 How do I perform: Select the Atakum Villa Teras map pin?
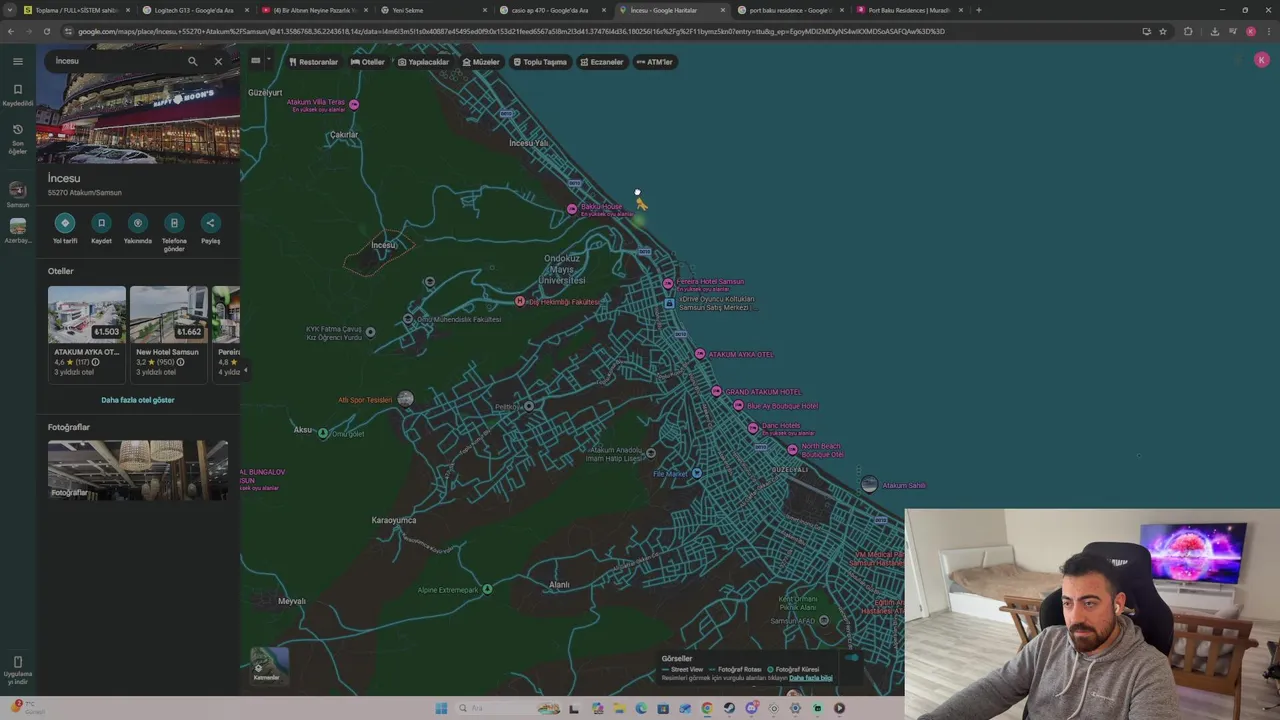[x=353, y=104]
